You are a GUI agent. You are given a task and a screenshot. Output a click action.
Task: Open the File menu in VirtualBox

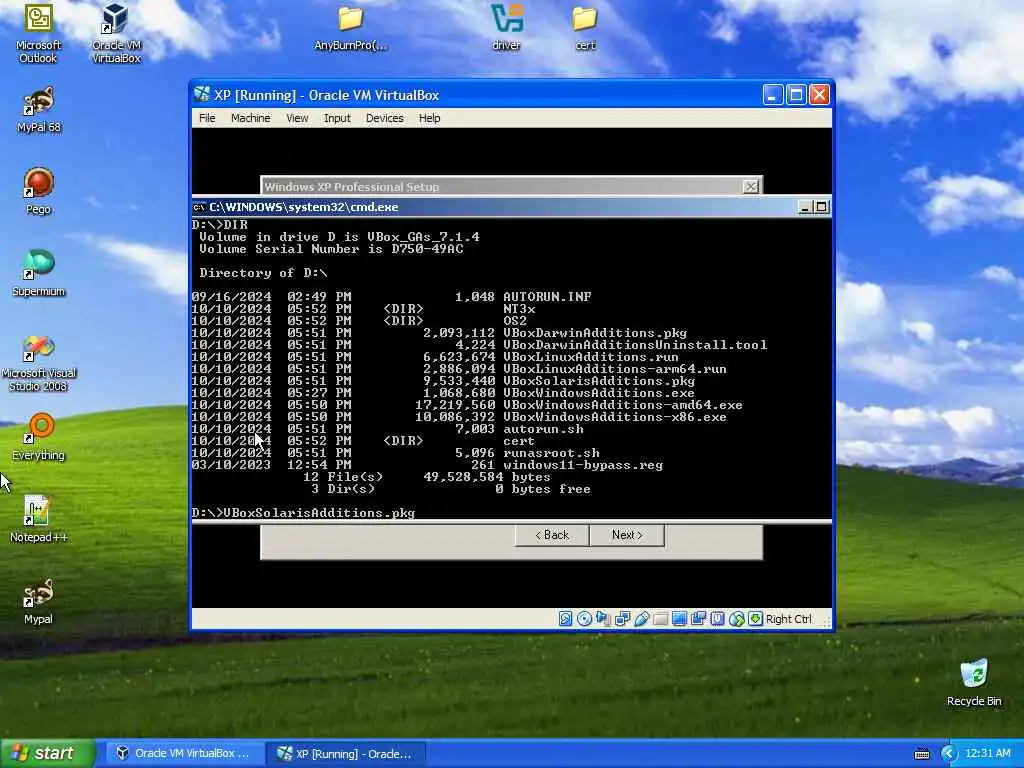(x=207, y=118)
